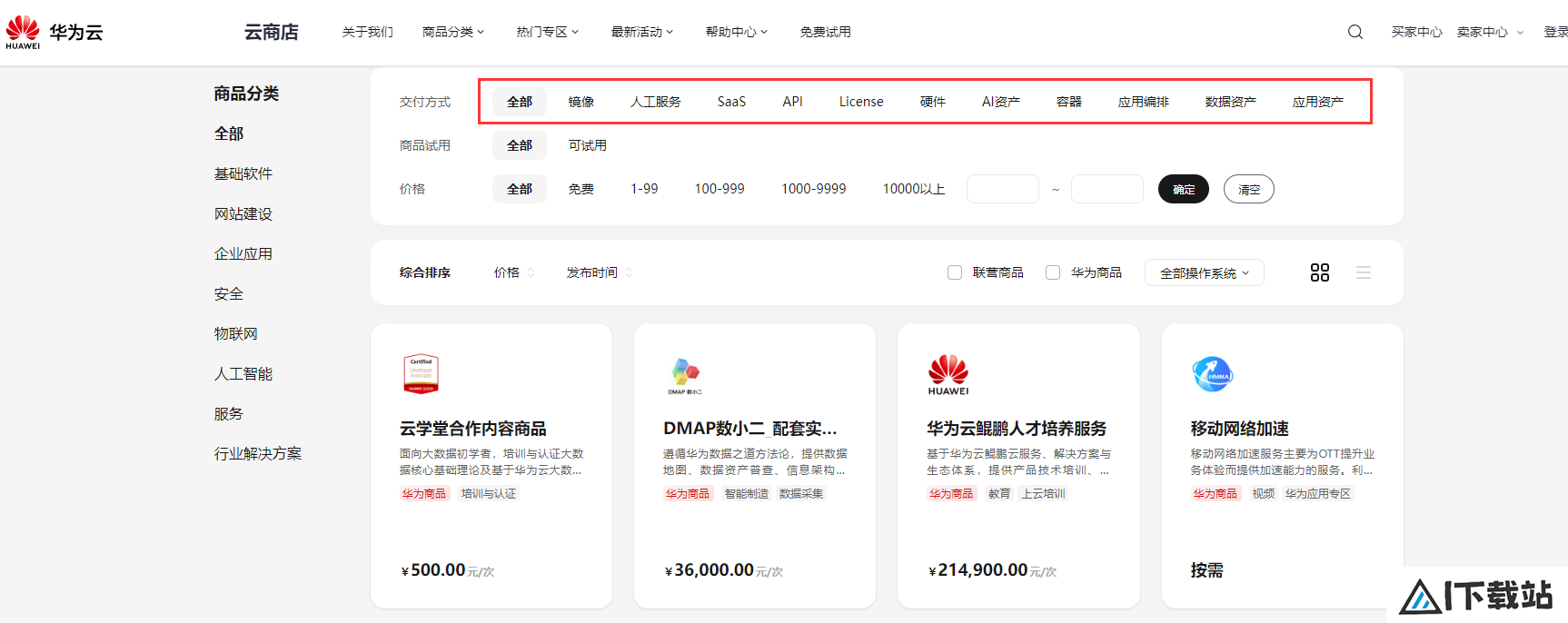Select License delivery method
The image size is (1568, 623).
861,102
